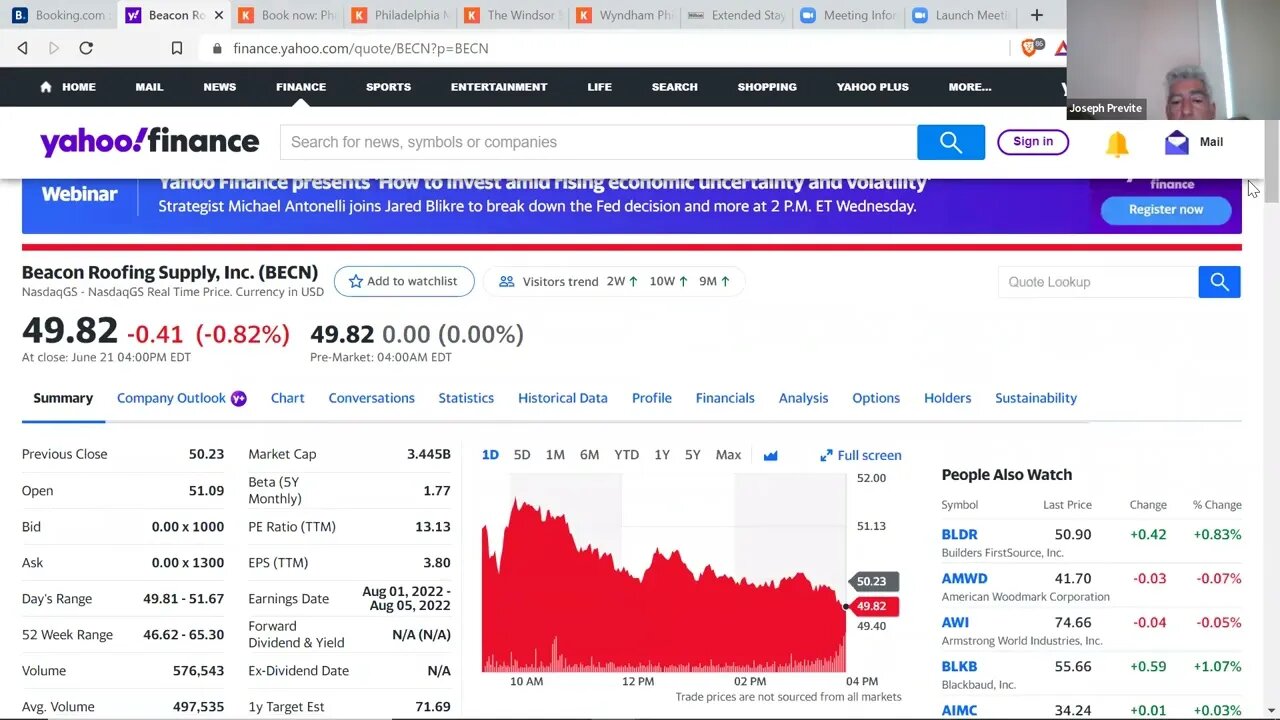The image size is (1280, 720).
Task: Open MAIL in top navigation
Action: (149, 87)
